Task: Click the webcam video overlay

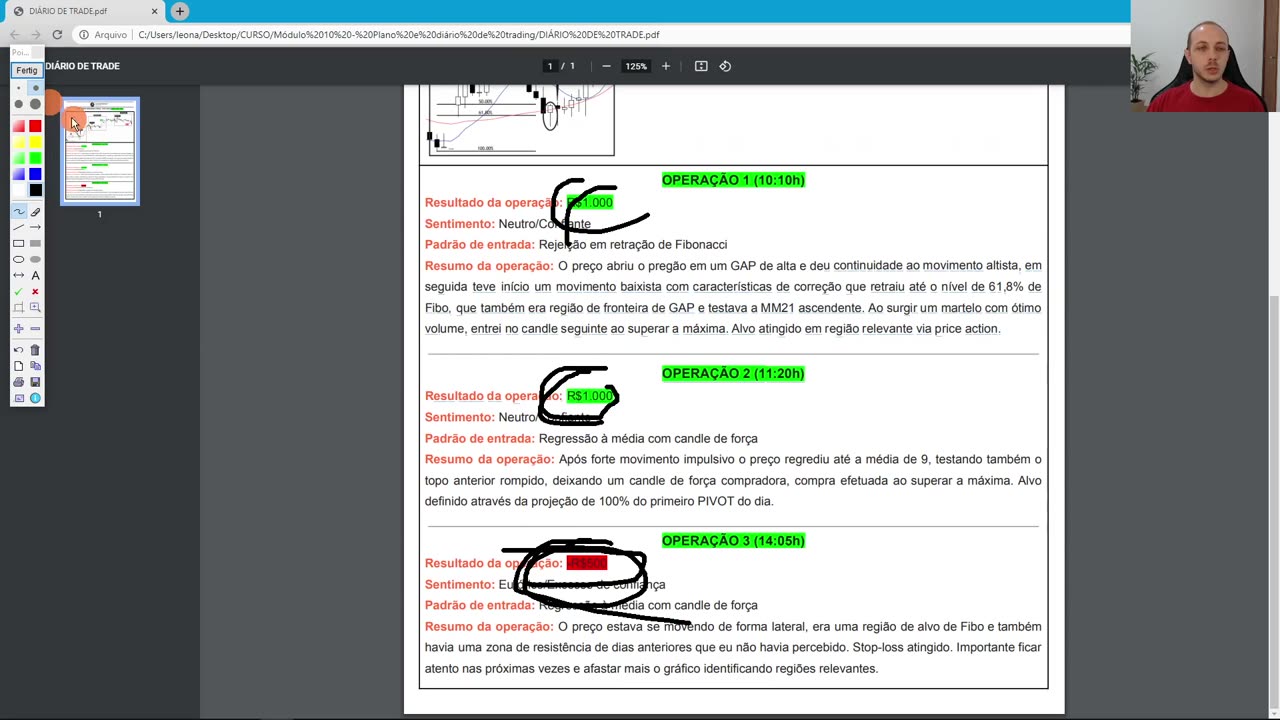Action: click(x=1205, y=56)
